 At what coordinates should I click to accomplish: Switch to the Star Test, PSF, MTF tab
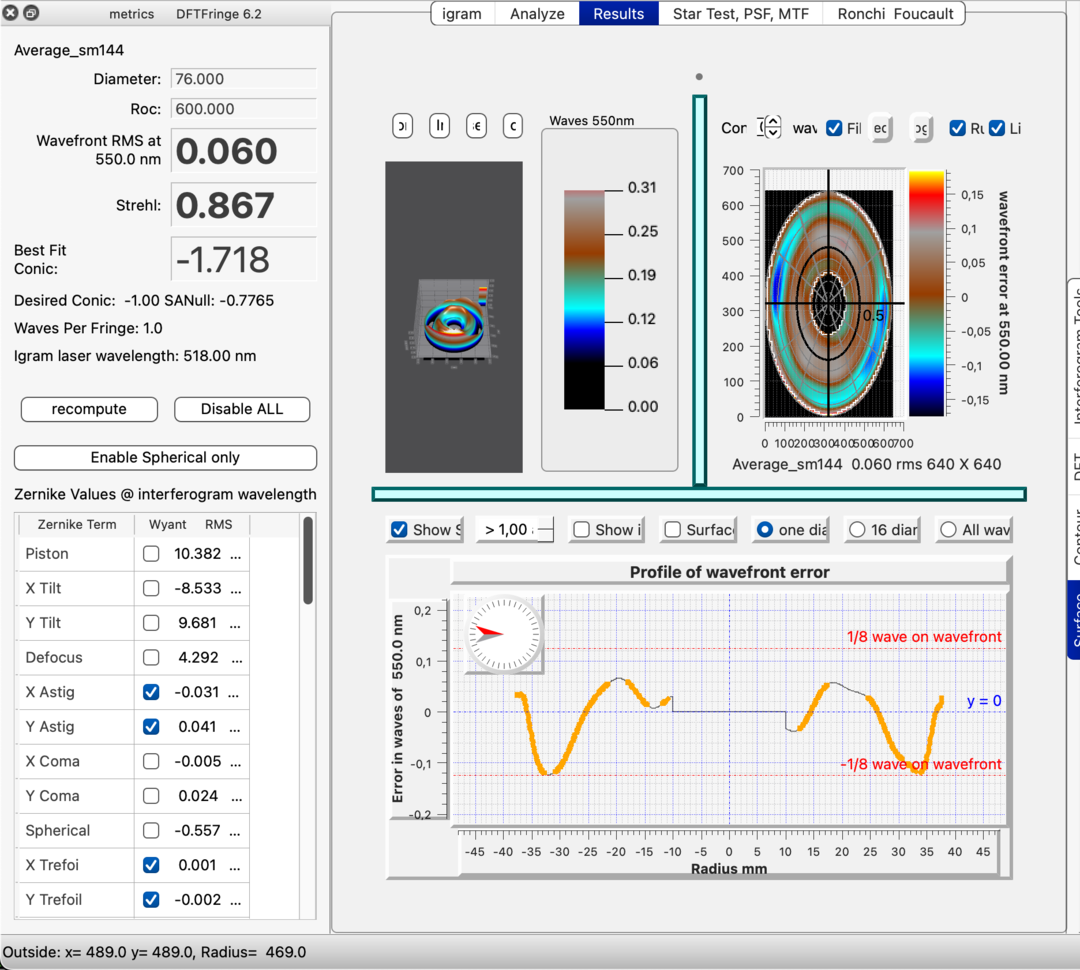[740, 14]
